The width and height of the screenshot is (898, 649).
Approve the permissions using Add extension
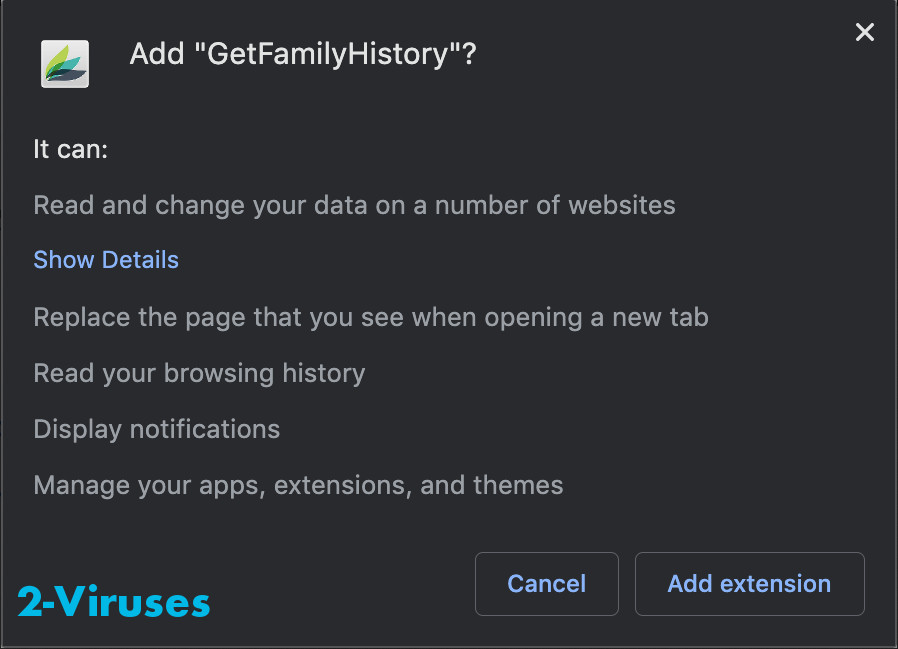coord(749,584)
